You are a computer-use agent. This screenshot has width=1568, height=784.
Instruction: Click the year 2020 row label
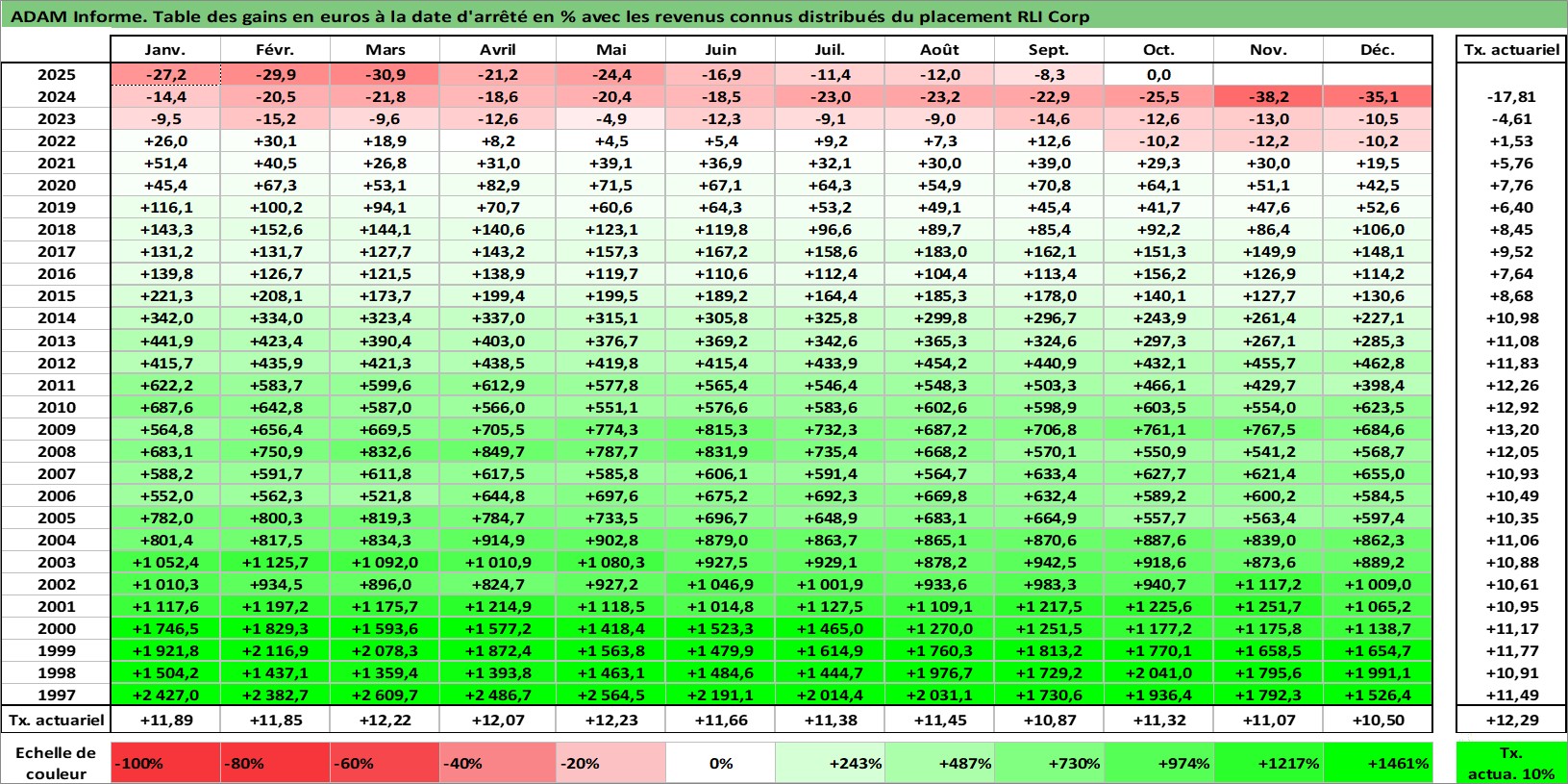click(56, 185)
